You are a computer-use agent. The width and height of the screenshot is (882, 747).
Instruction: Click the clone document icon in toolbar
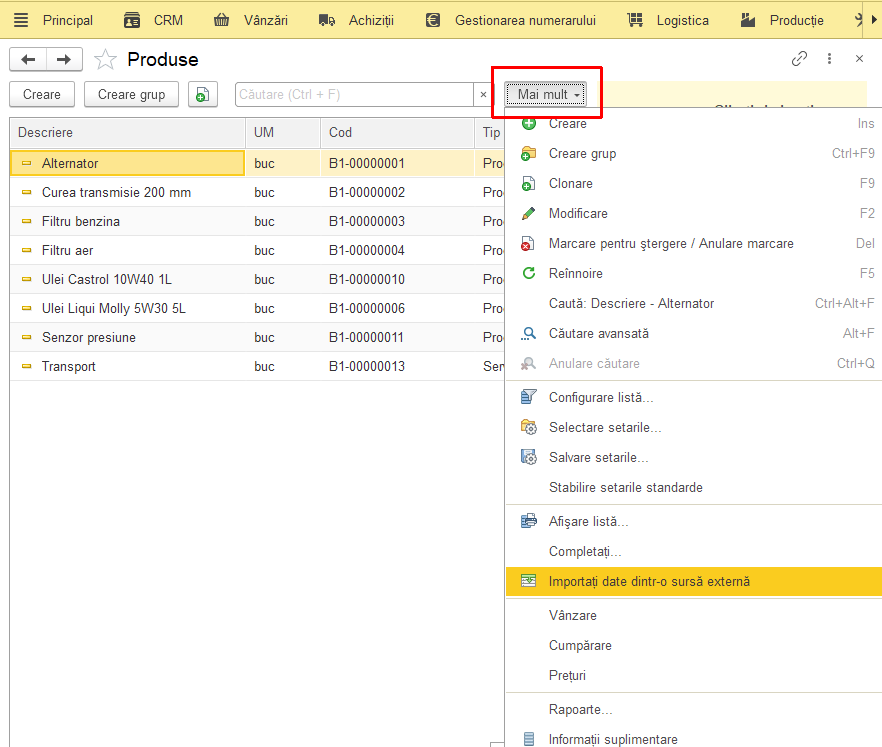click(202, 94)
